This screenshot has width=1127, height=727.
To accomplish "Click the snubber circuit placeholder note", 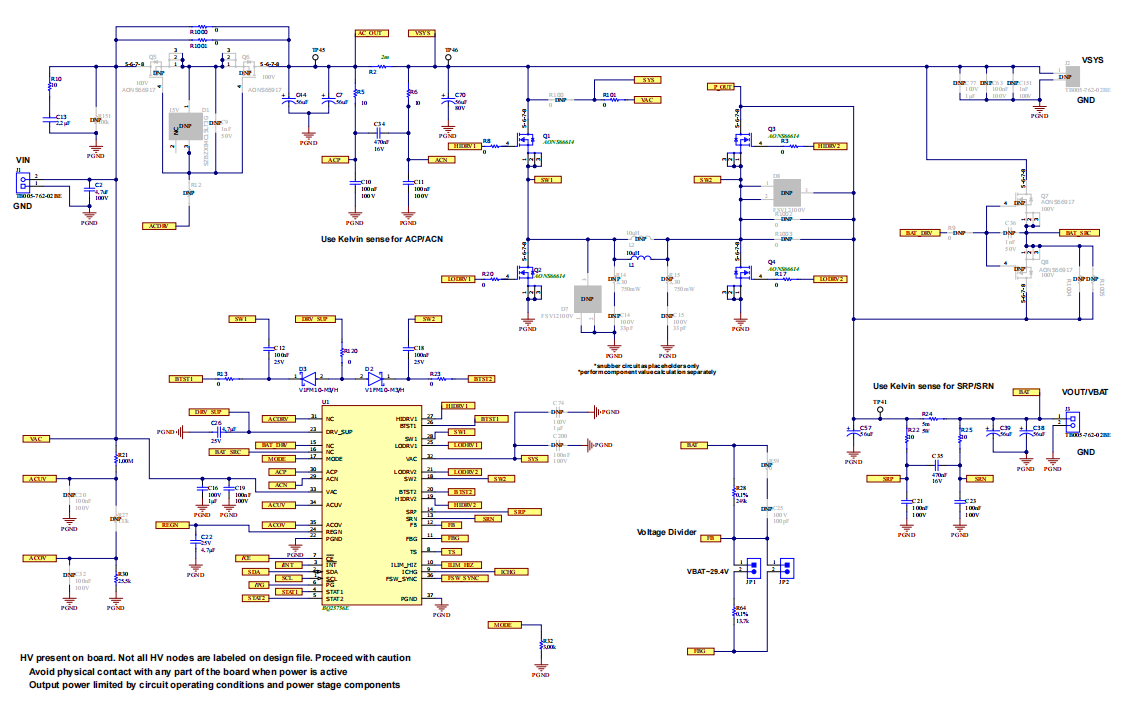I will (x=647, y=369).
